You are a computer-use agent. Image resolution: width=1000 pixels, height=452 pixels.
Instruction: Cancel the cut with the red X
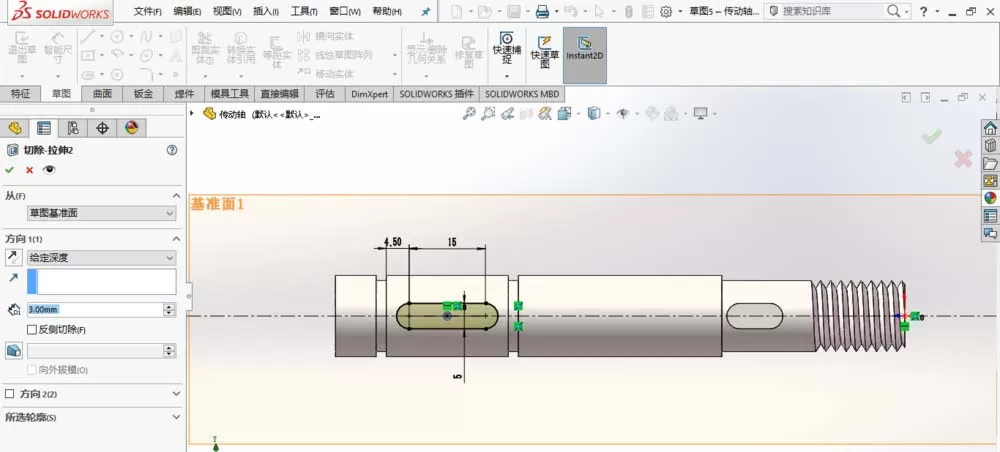29,170
